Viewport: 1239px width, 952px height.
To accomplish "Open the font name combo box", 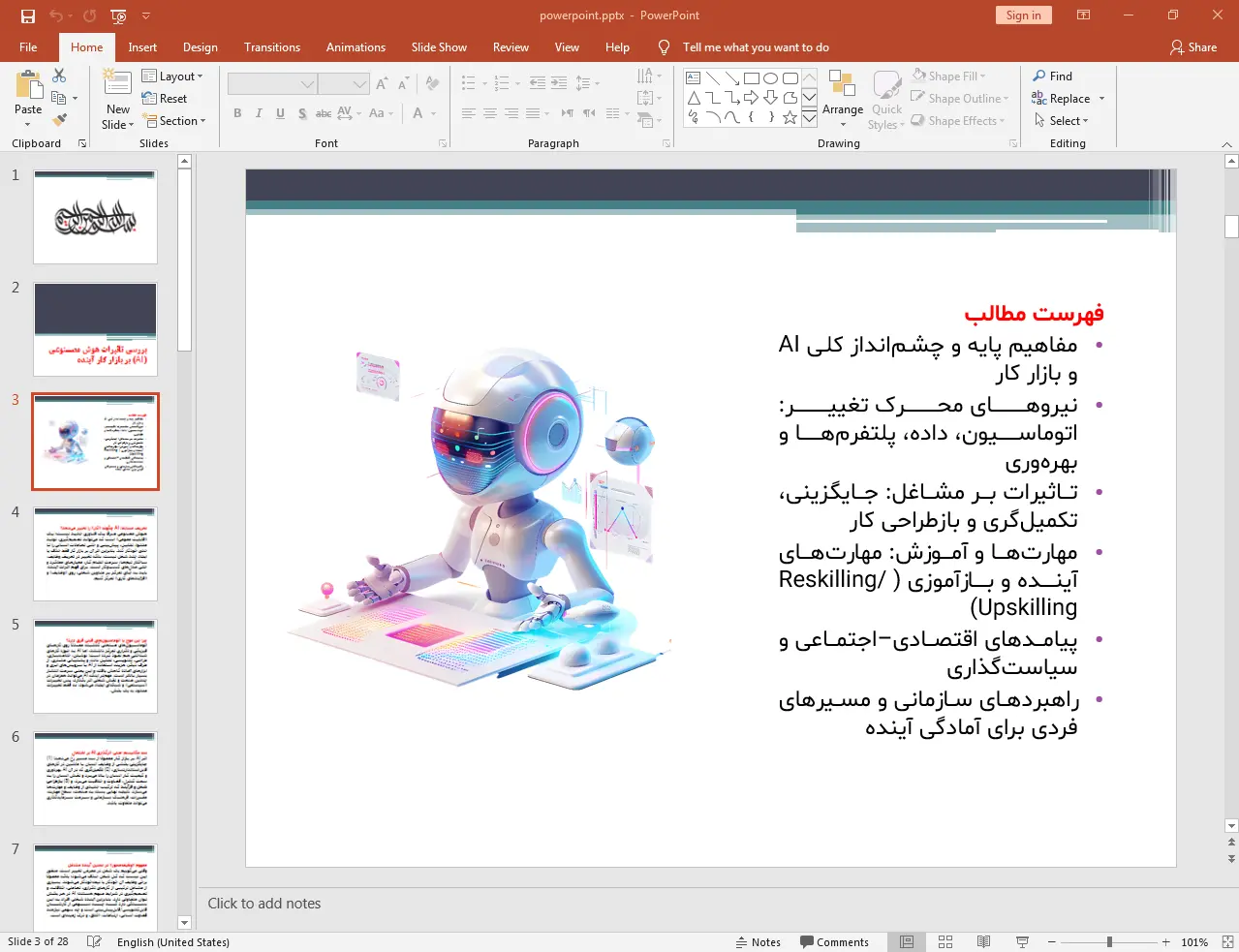I will click(x=272, y=84).
